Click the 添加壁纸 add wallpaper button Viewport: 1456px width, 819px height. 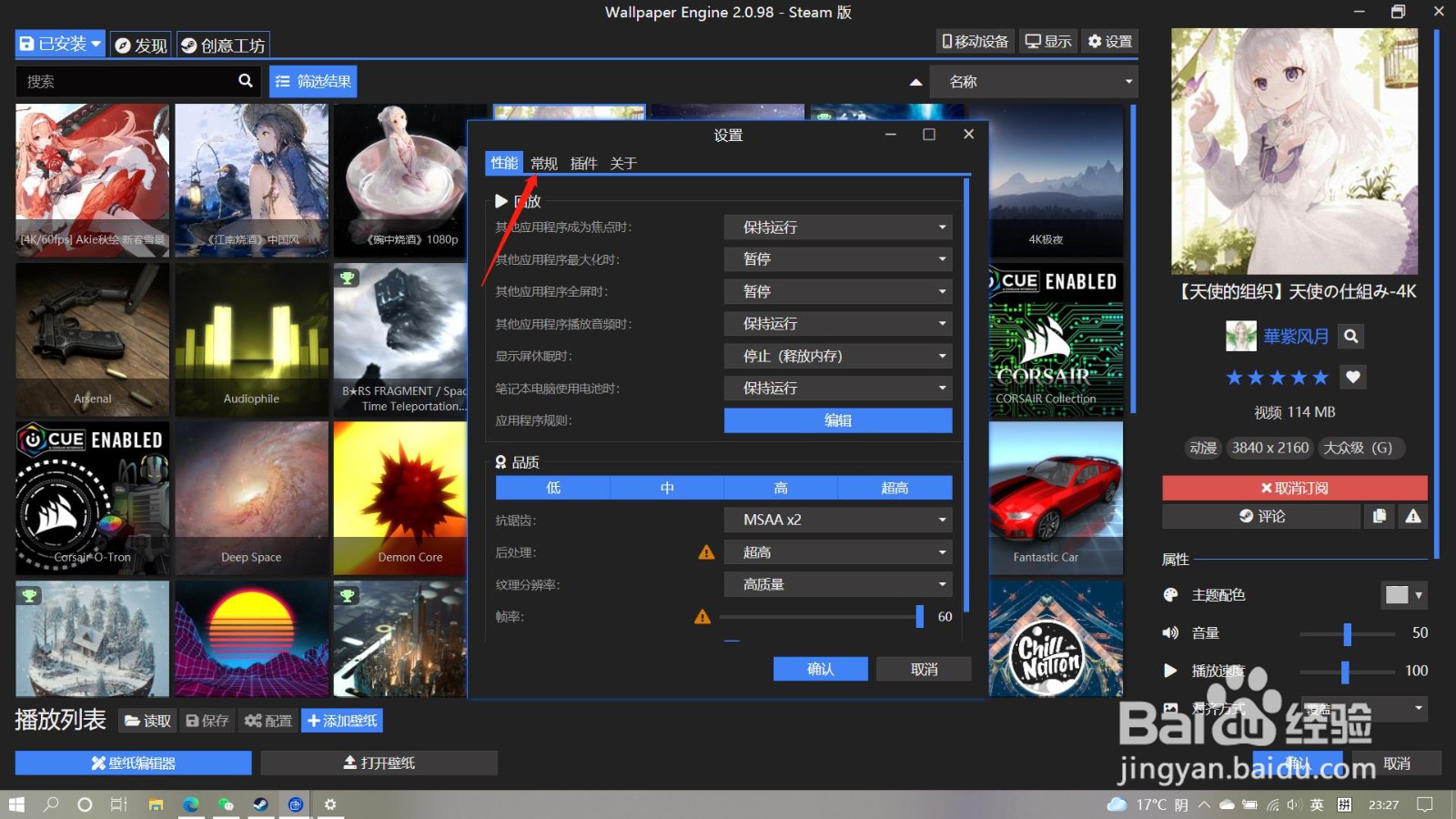coord(342,721)
